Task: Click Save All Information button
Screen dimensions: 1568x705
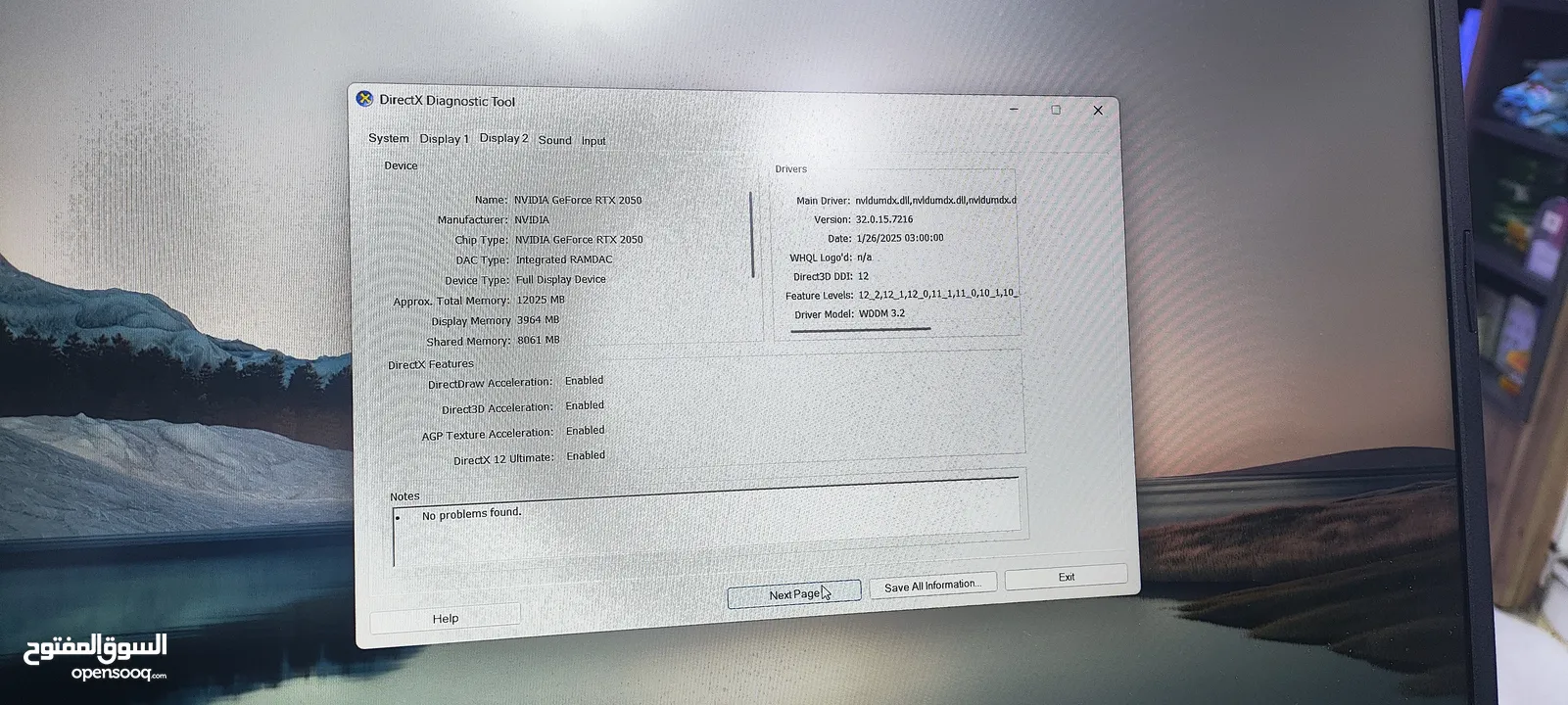Action: click(932, 586)
